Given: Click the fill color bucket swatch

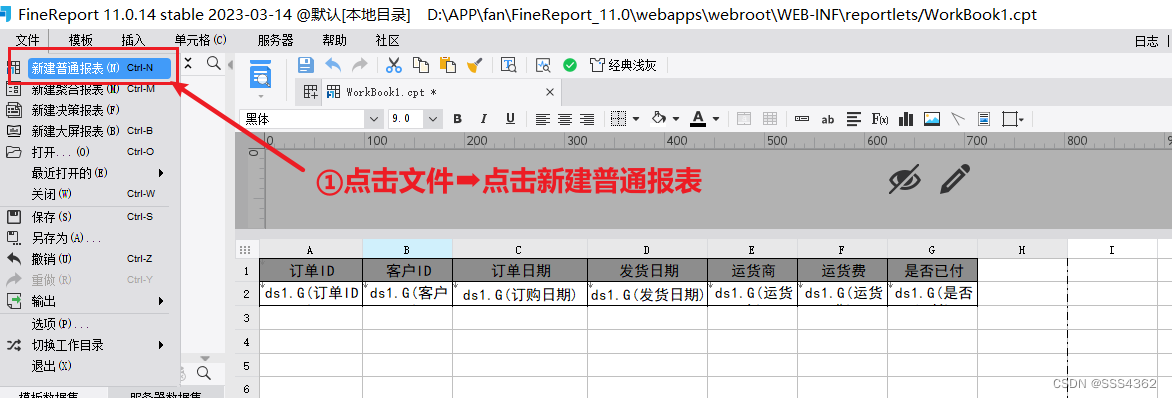Looking at the screenshot, I should 659,118.
